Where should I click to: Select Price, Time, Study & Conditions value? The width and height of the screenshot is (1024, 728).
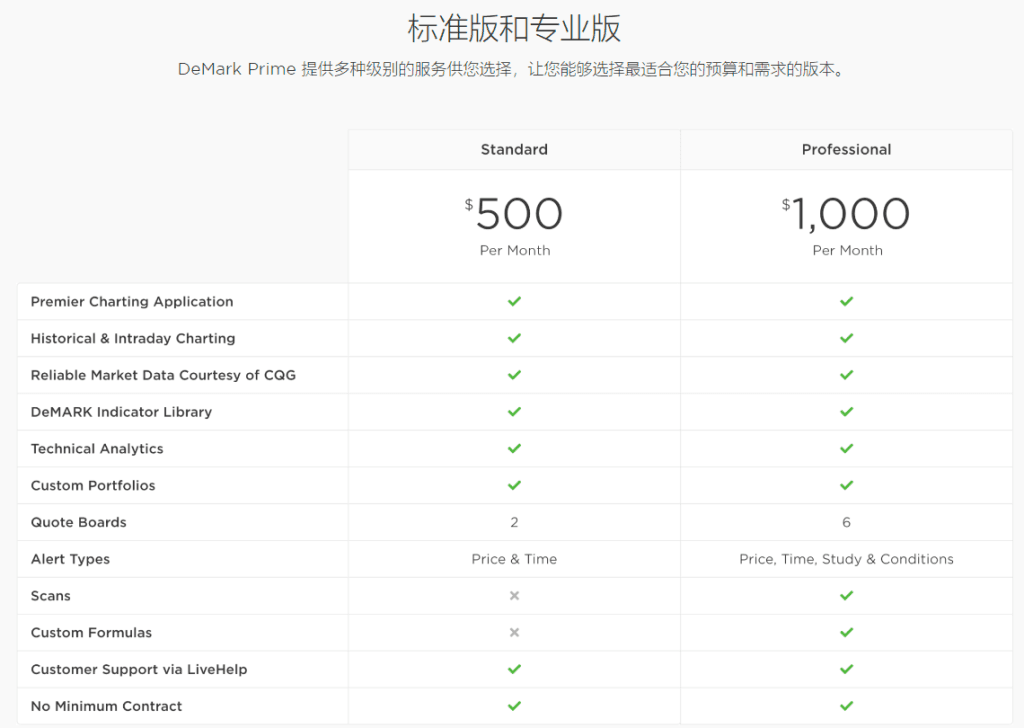coord(846,559)
